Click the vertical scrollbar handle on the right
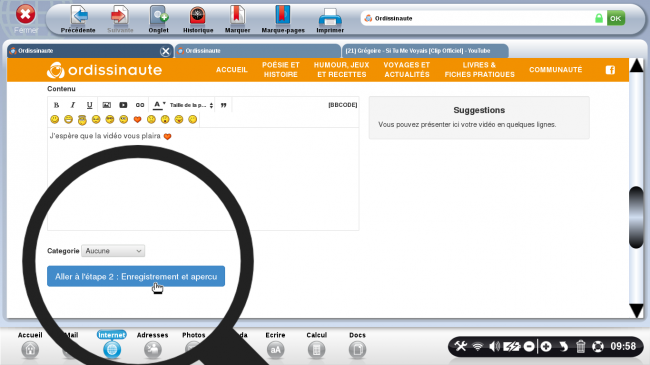Screen dimensions: 650x365 pos(636,217)
